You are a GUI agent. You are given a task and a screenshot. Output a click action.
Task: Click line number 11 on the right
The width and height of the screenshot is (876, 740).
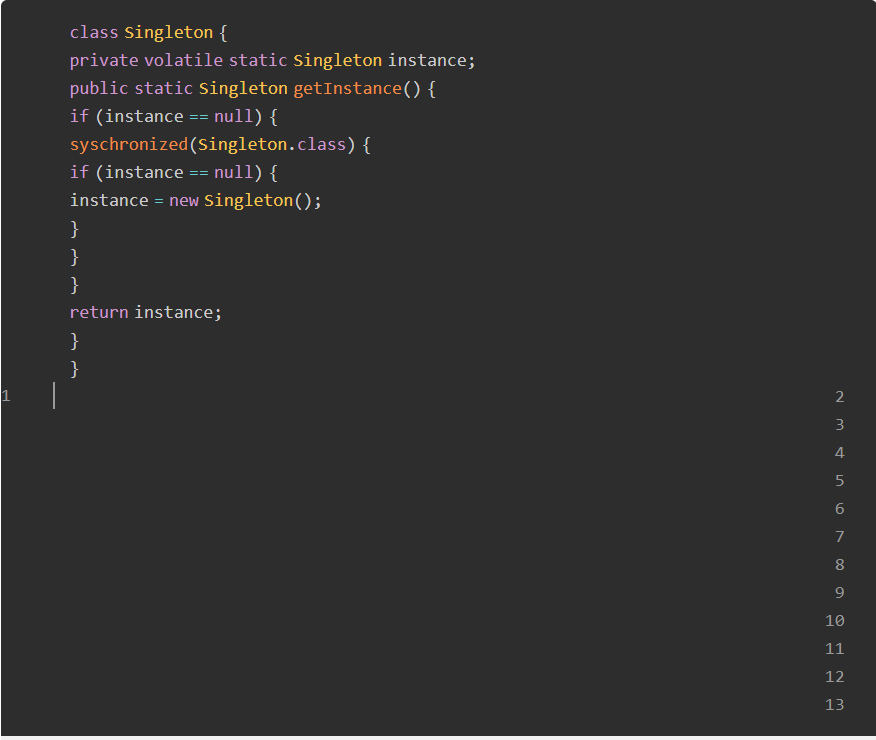click(835, 649)
